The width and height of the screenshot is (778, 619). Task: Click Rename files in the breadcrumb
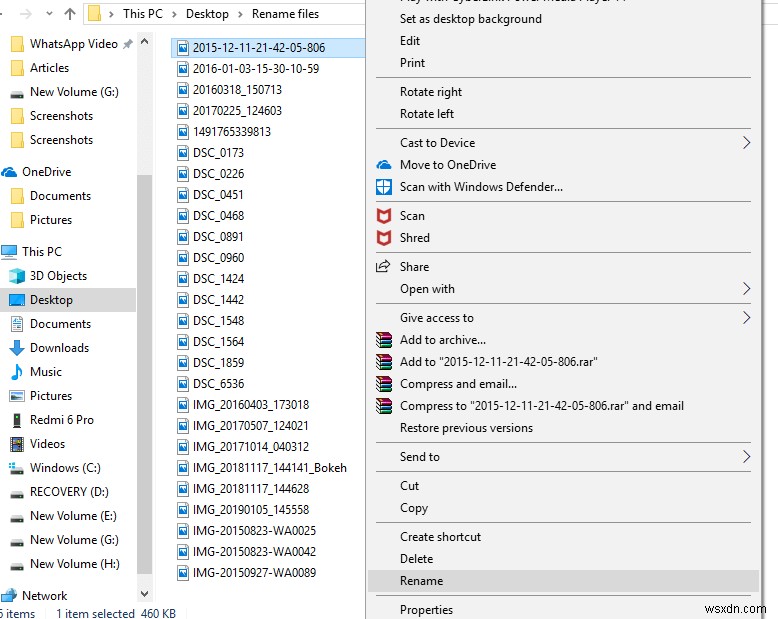click(285, 14)
